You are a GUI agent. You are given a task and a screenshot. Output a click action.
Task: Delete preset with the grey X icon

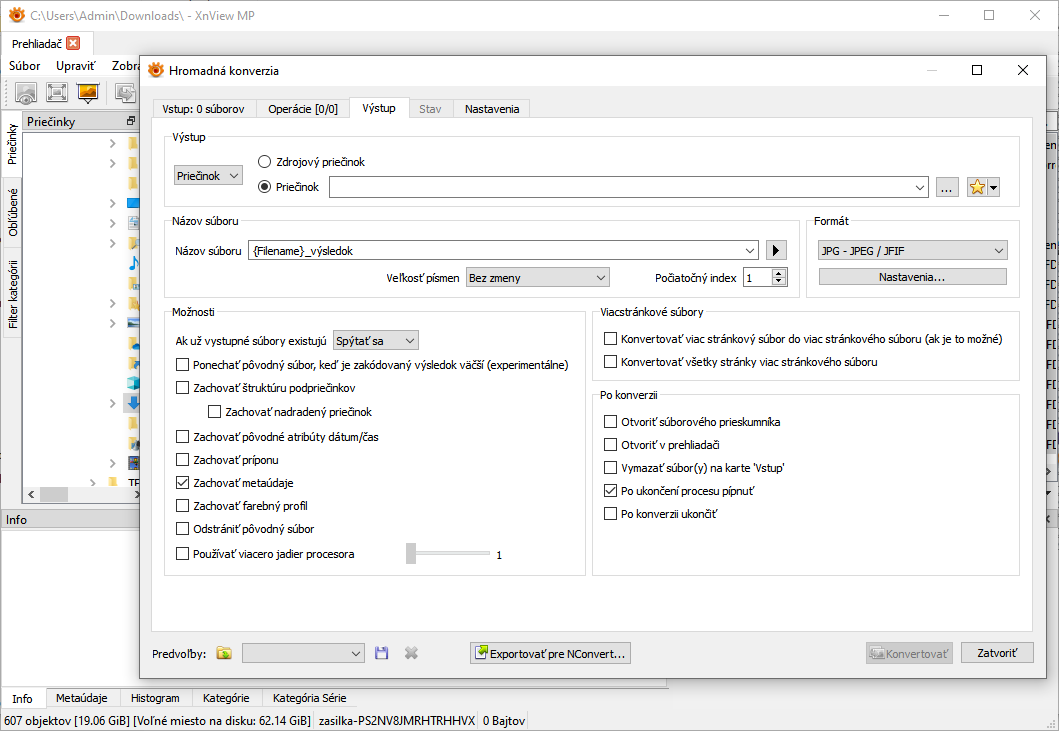(411, 653)
